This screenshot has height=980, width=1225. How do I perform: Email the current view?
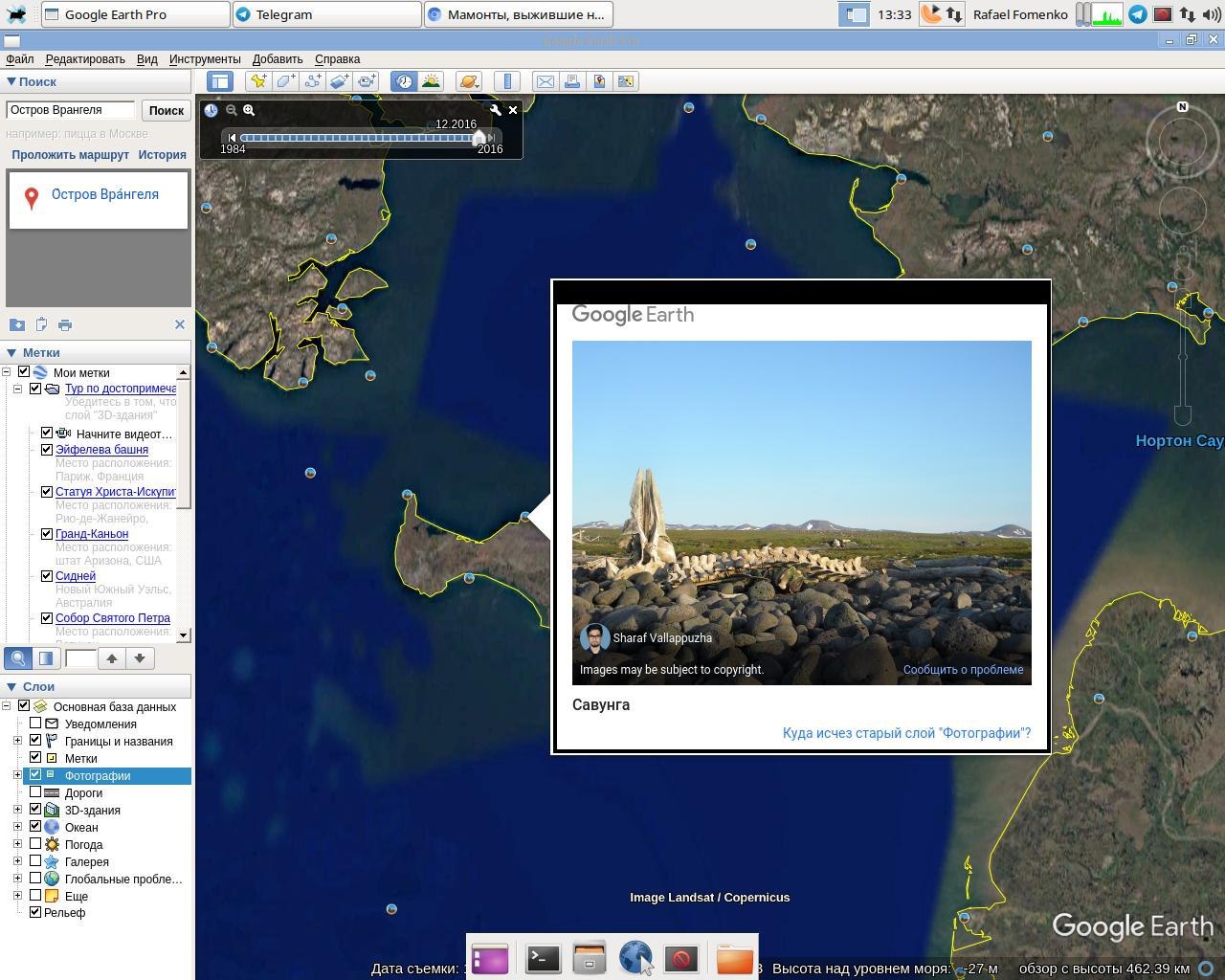pyautogui.click(x=546, y=81)
